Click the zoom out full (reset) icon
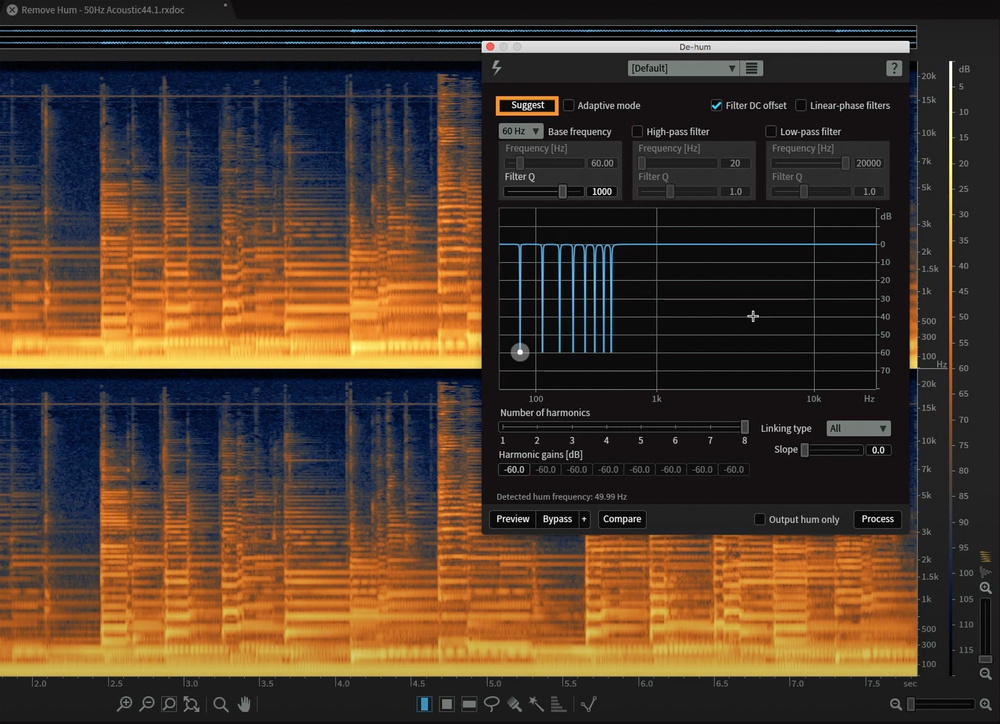Viewport: 1000px width, 724px height. pos(191,704)
